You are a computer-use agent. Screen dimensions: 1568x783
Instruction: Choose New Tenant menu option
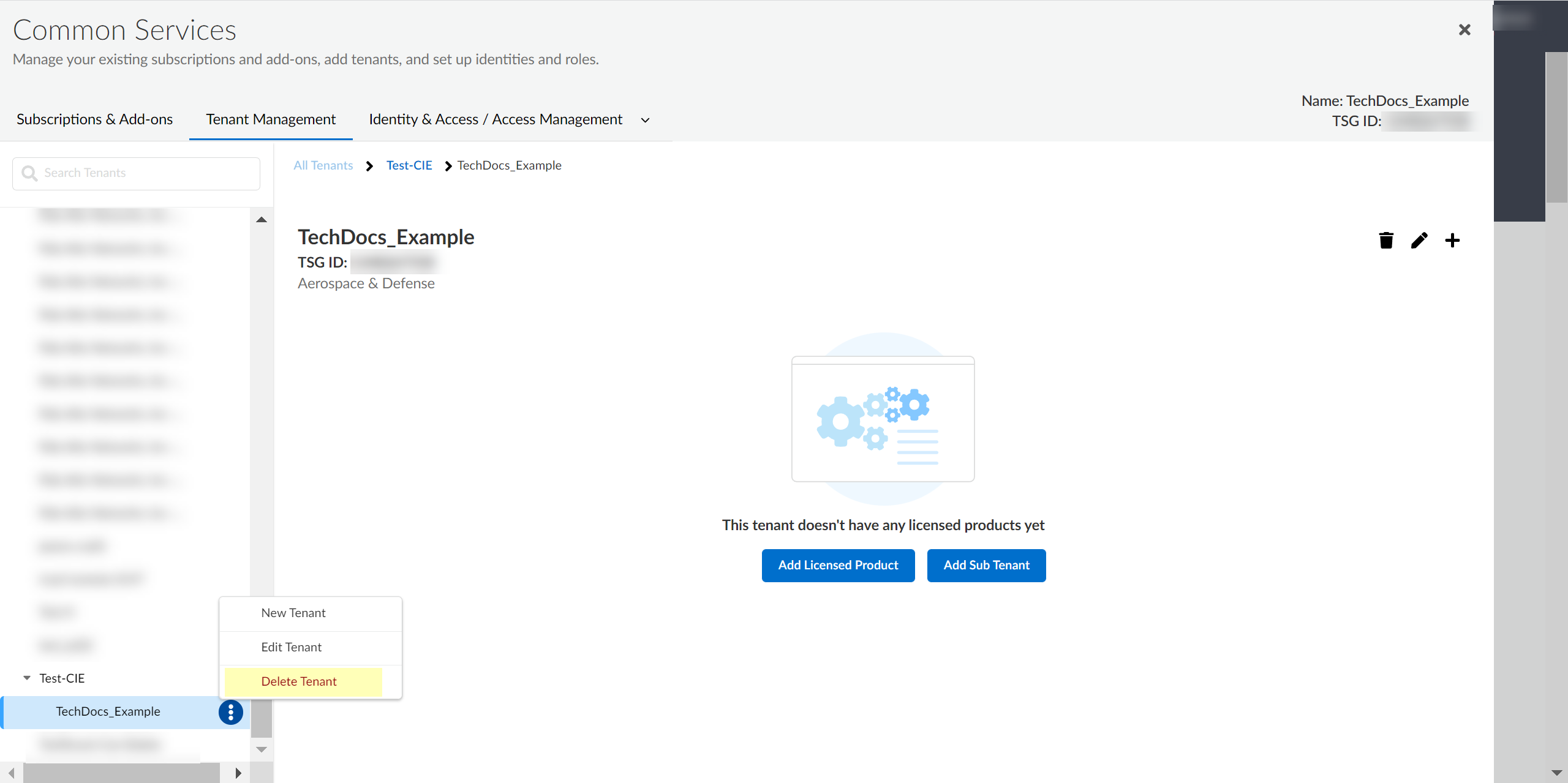293,613
